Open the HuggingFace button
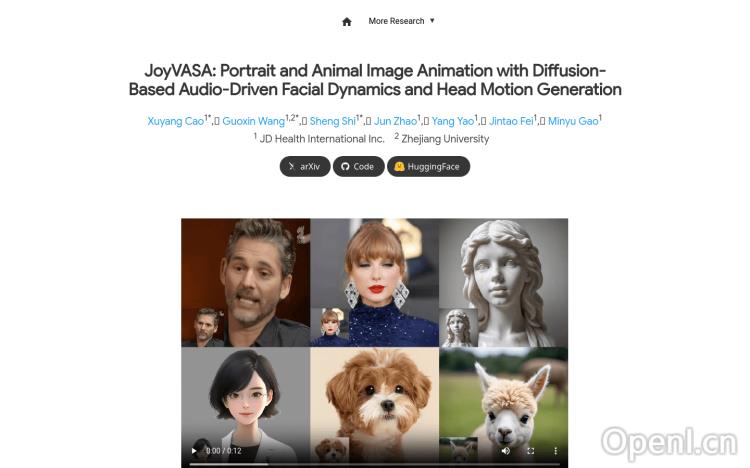 (427, 166)
